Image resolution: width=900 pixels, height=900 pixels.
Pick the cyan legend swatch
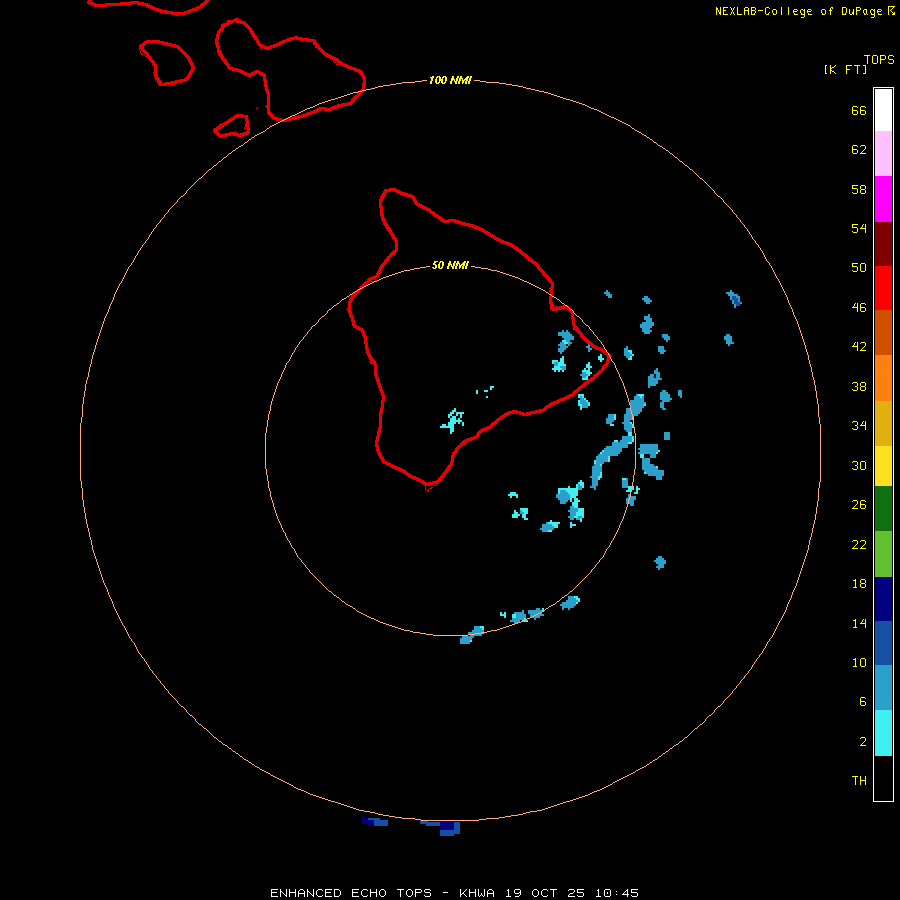point(883,733)
